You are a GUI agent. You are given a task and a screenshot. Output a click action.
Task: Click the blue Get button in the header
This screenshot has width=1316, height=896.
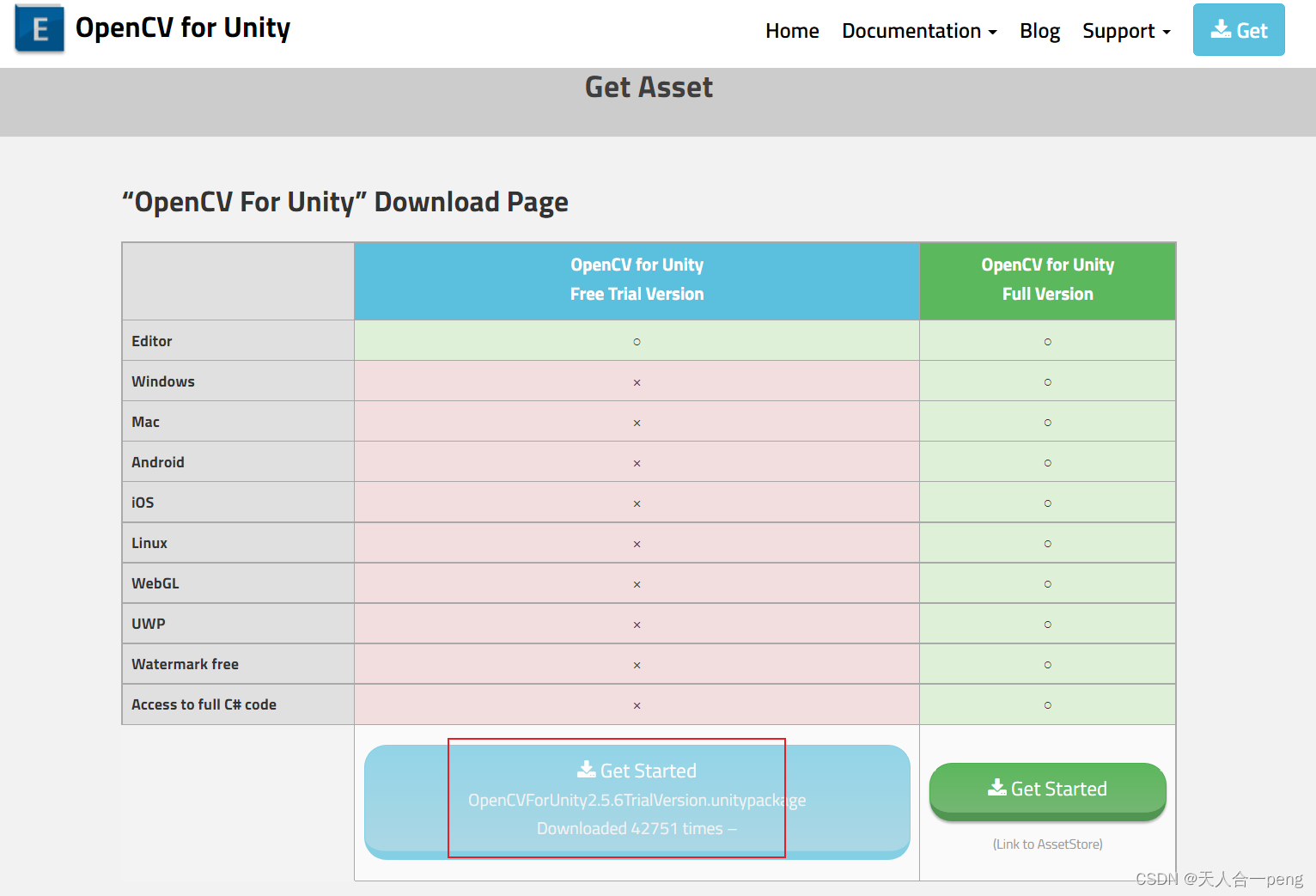1239,29
